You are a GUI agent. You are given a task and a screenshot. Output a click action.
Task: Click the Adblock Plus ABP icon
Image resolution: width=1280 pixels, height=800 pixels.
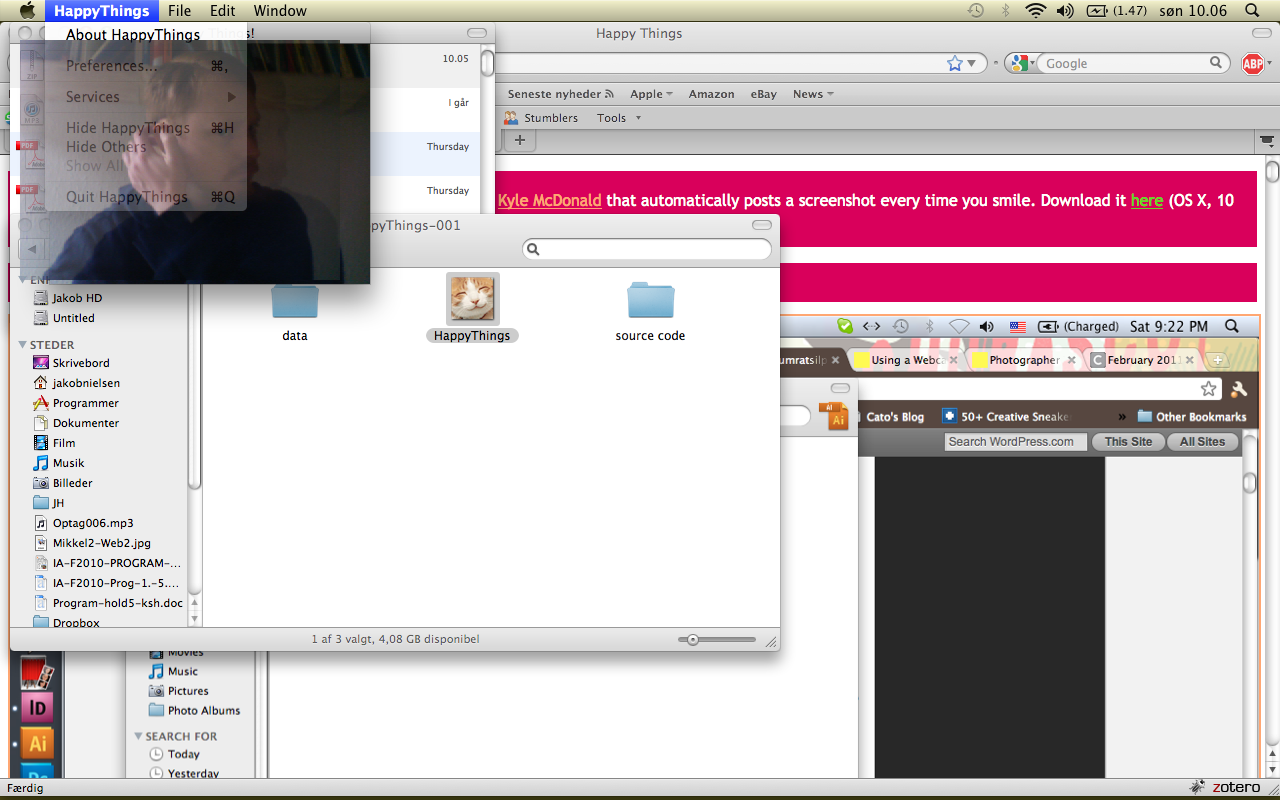[1252, 64]
